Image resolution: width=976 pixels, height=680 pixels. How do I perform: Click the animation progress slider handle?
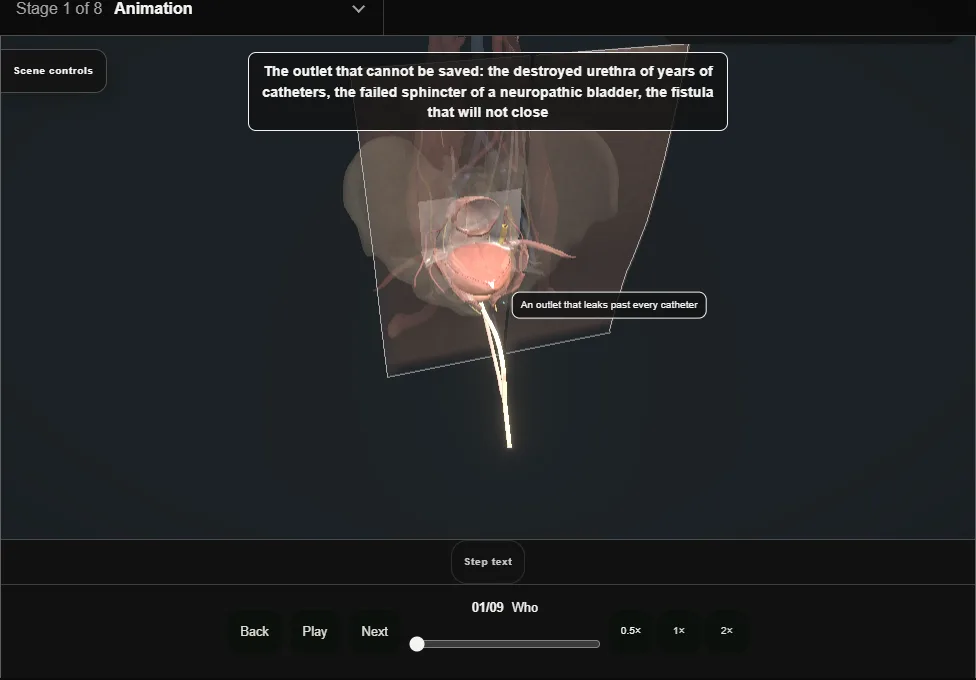[x=417, y=644]
